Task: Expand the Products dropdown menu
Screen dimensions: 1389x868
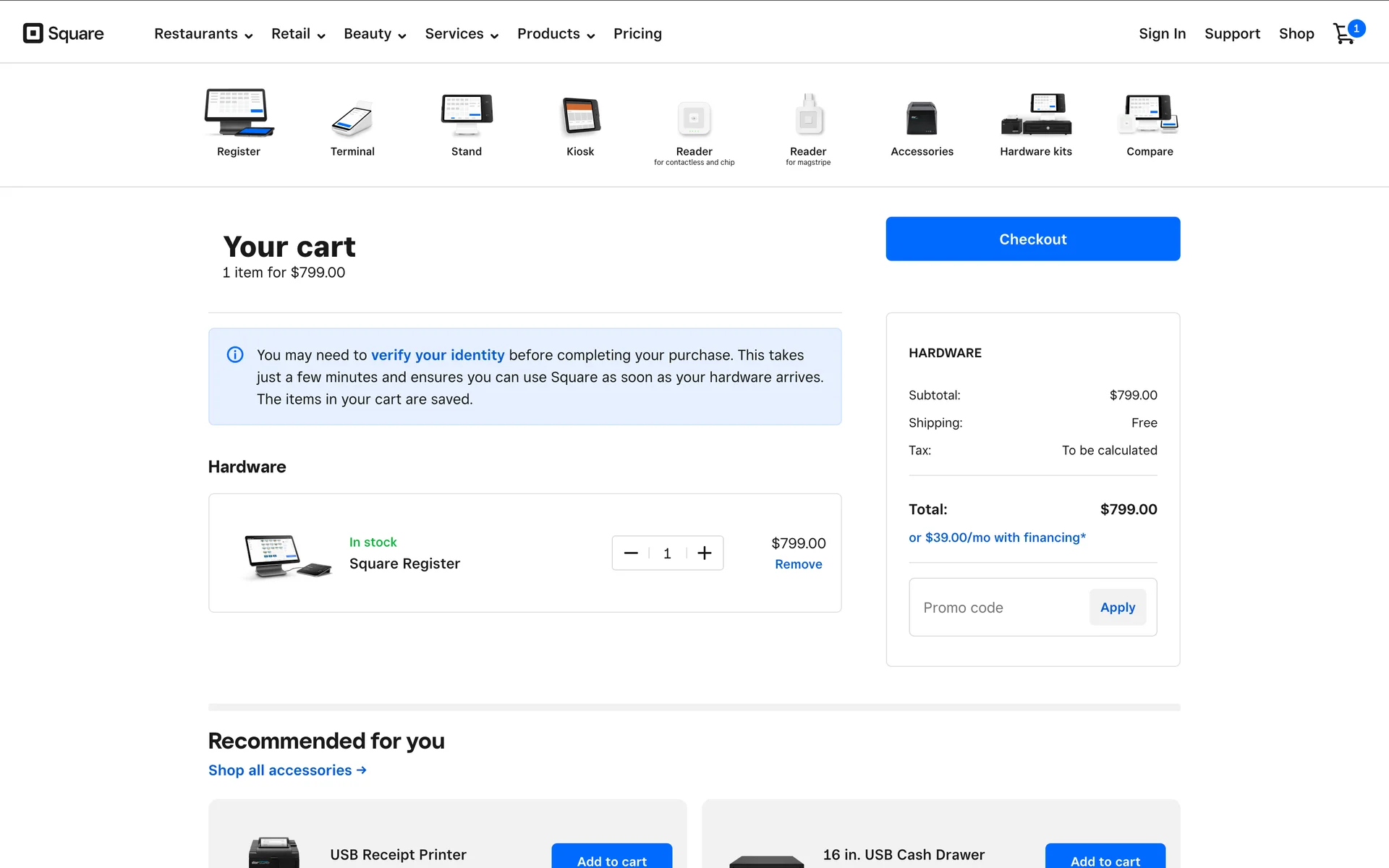Action: (x=556, y=34)
